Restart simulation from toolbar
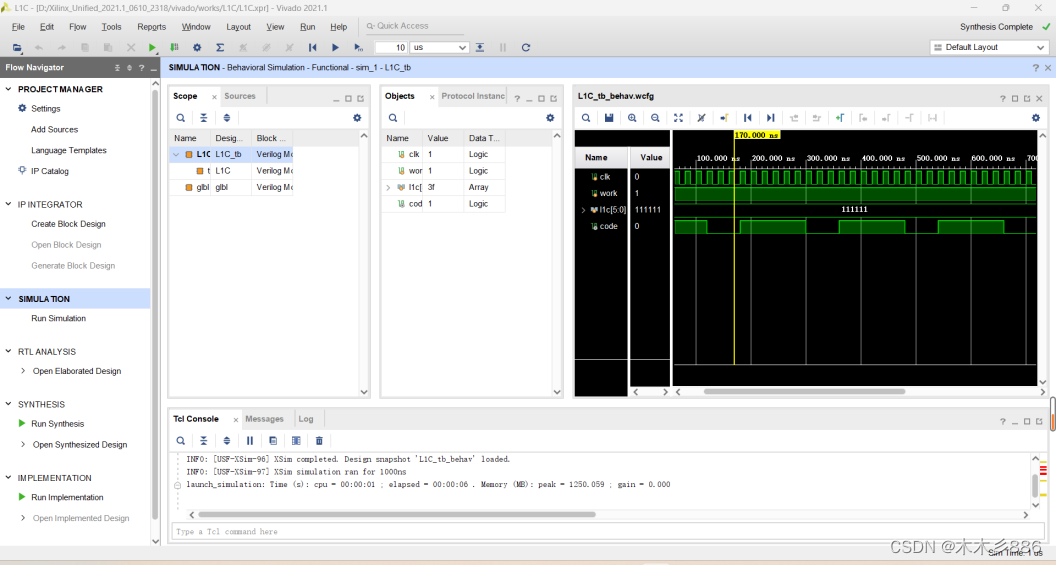The width and height of the screenshot is (1056, 565). [312, 48]
